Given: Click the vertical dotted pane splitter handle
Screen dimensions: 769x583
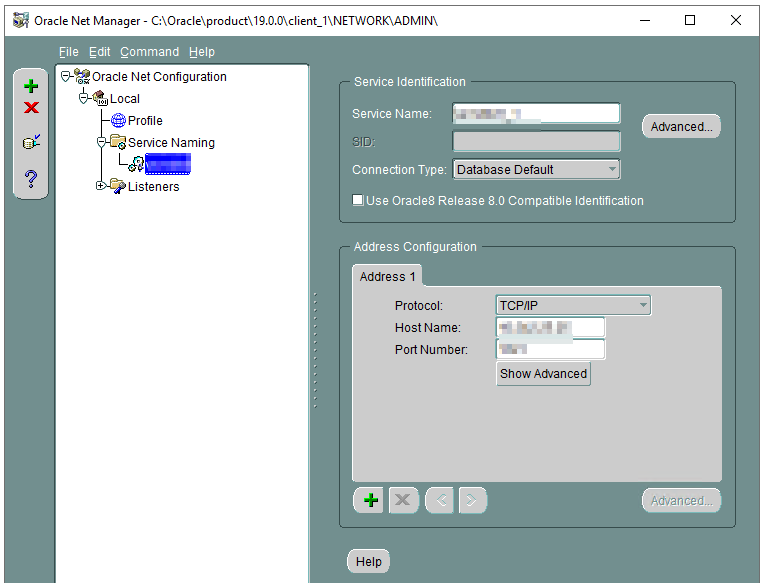Looking at the screenshot, I should coord(315,351).
